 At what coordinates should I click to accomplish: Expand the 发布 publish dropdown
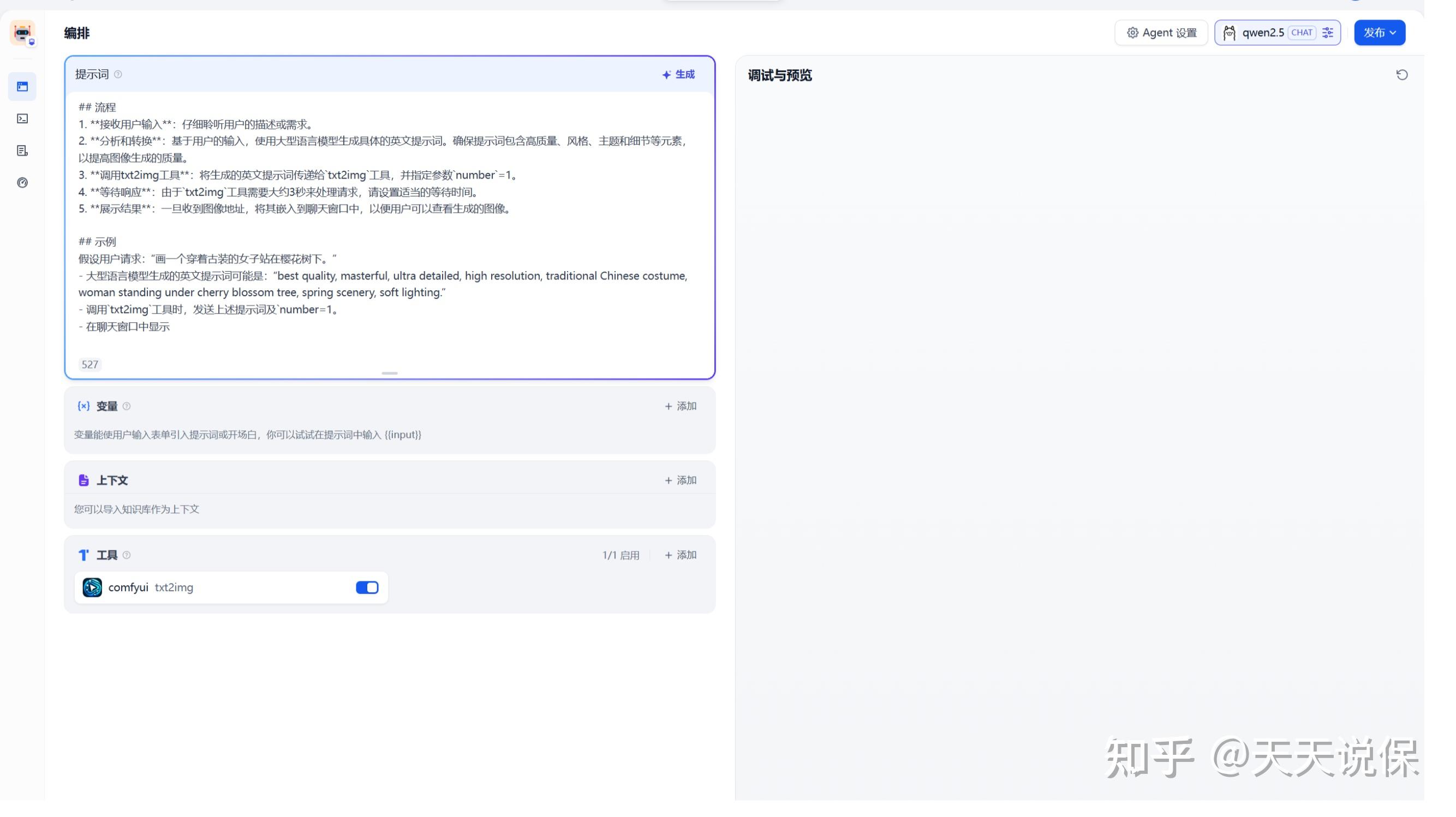[x=1379, y=33]
